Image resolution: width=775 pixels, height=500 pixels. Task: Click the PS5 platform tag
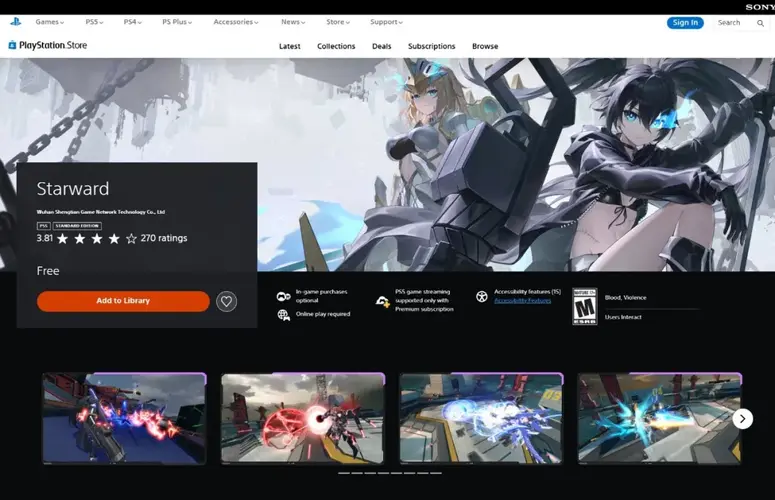coord(43,226)
